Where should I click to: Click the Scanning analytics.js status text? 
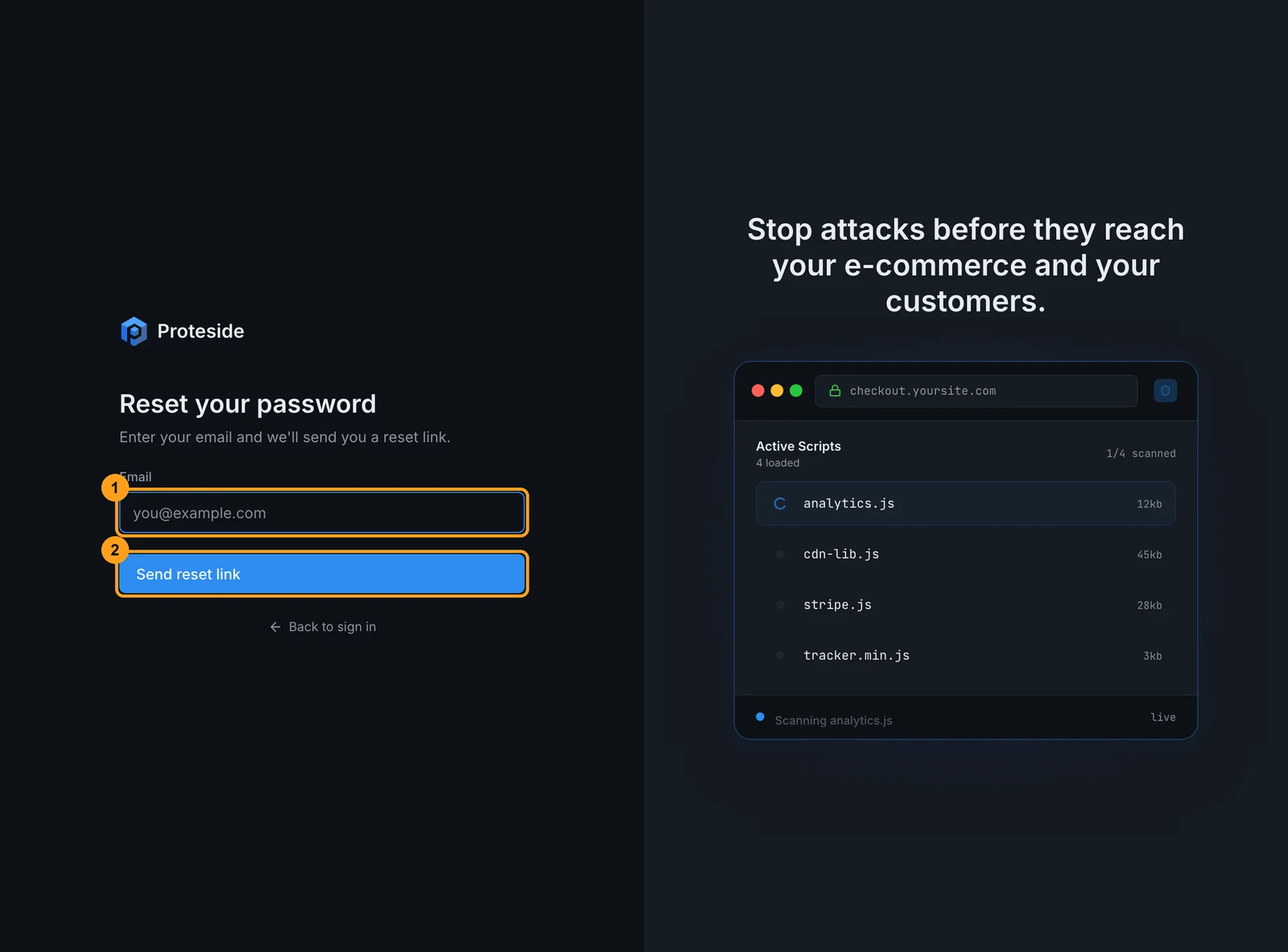pos(833,720)
